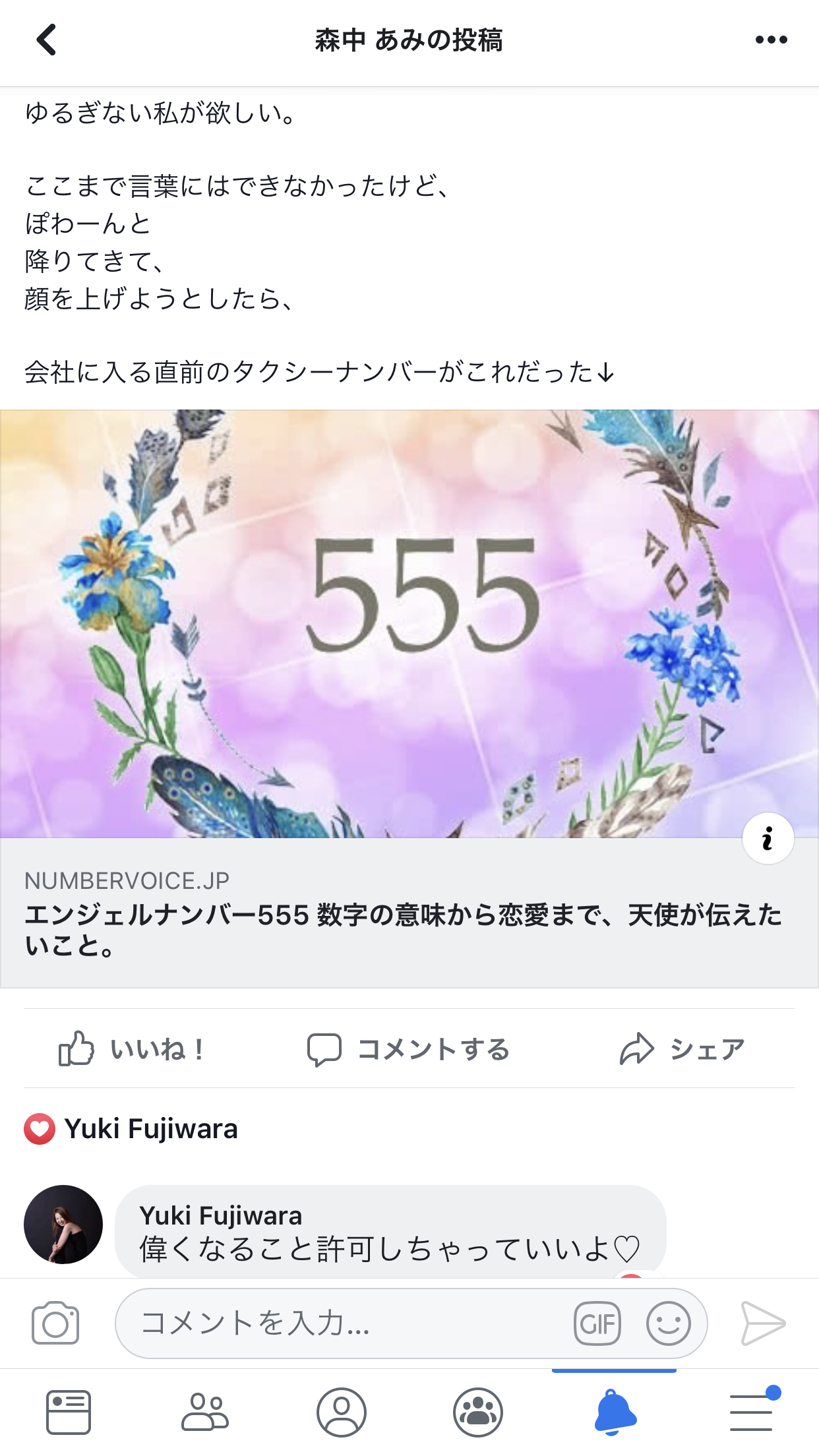
Task: Switch to the News Feed tab
Action: (69, 1412)
